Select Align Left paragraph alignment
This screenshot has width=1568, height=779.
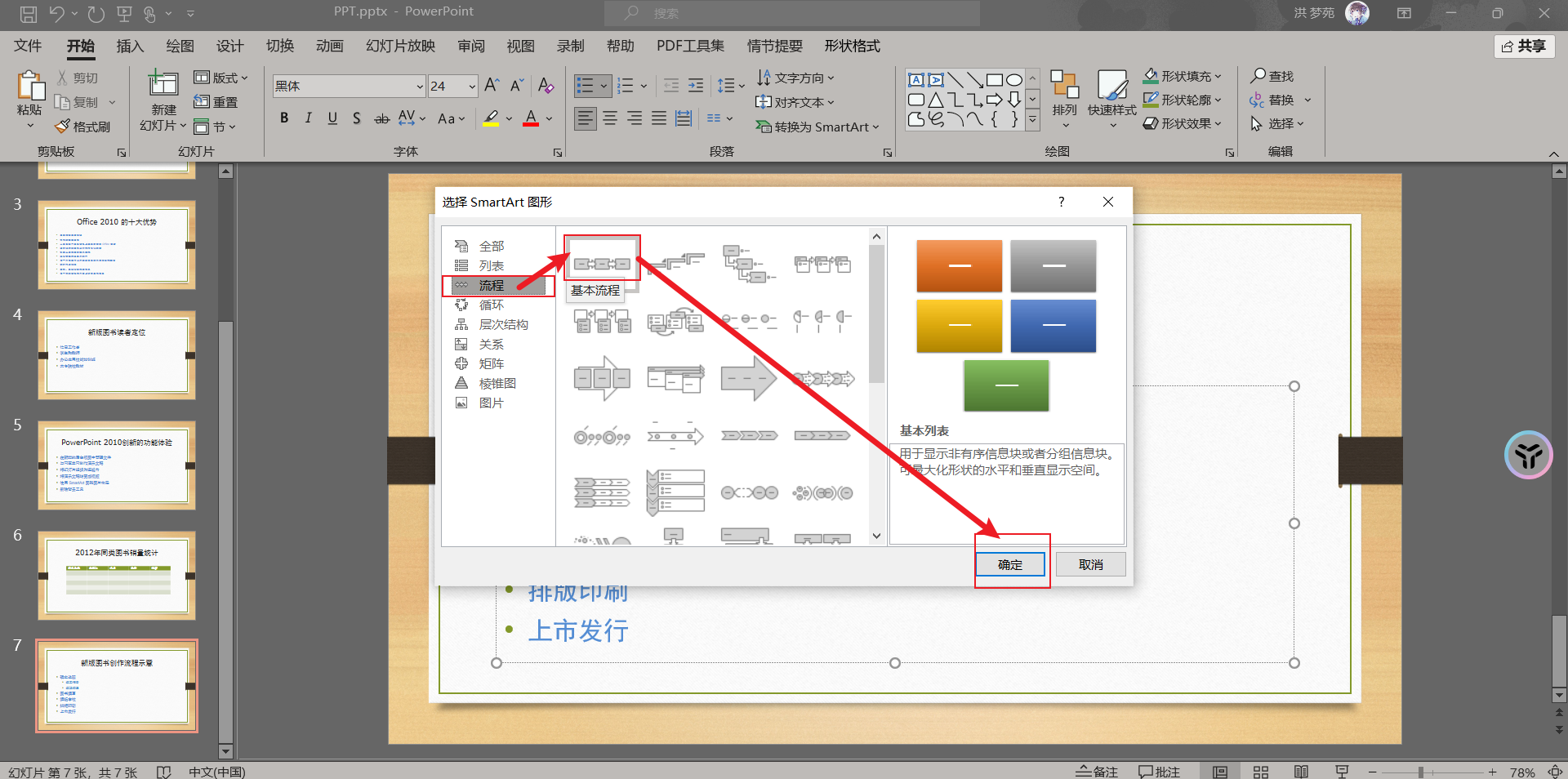click(x=586, y=118)
